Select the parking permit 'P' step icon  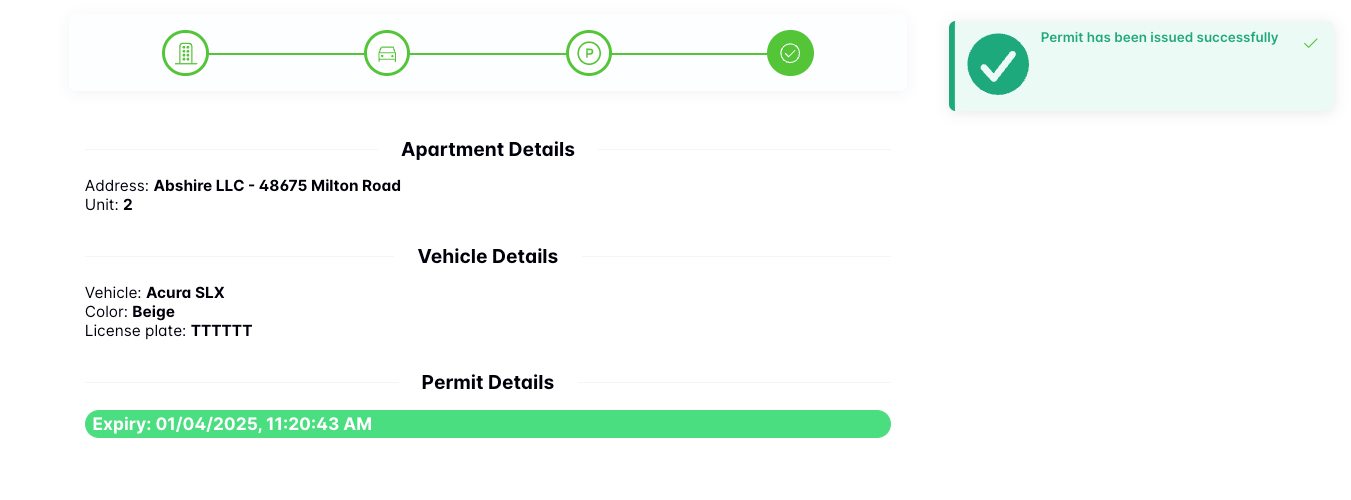(x=589, y=53)
